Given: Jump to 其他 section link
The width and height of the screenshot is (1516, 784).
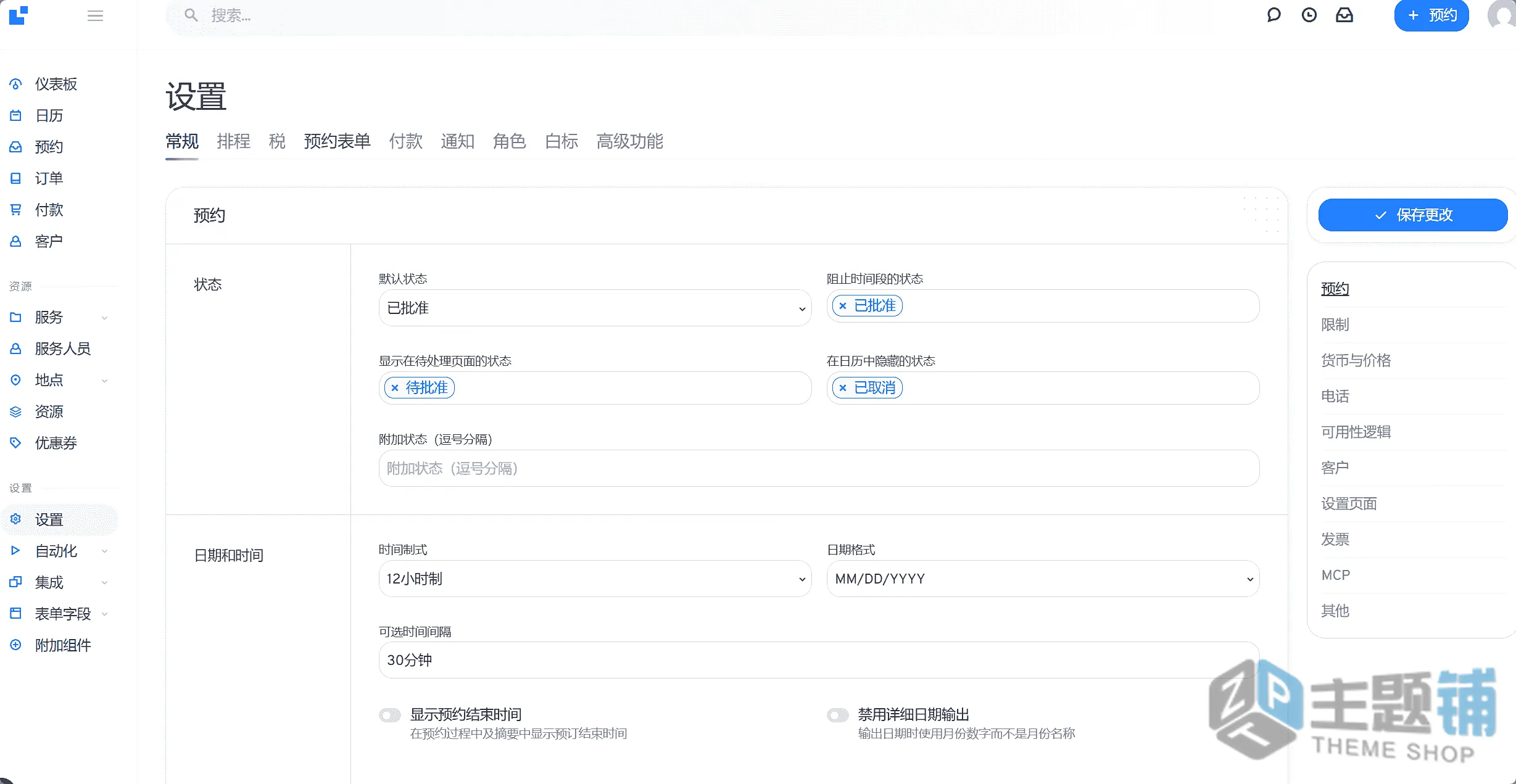Looking at the screenshot, I should point(1335,611).
